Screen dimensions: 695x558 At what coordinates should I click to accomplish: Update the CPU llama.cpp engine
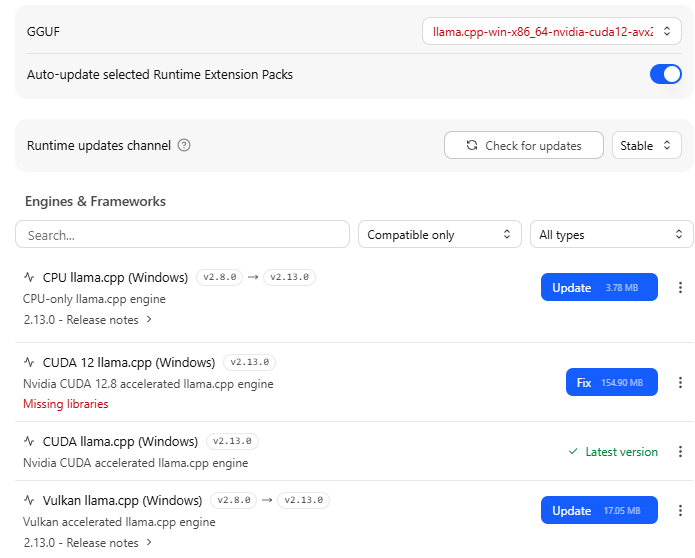599,287
